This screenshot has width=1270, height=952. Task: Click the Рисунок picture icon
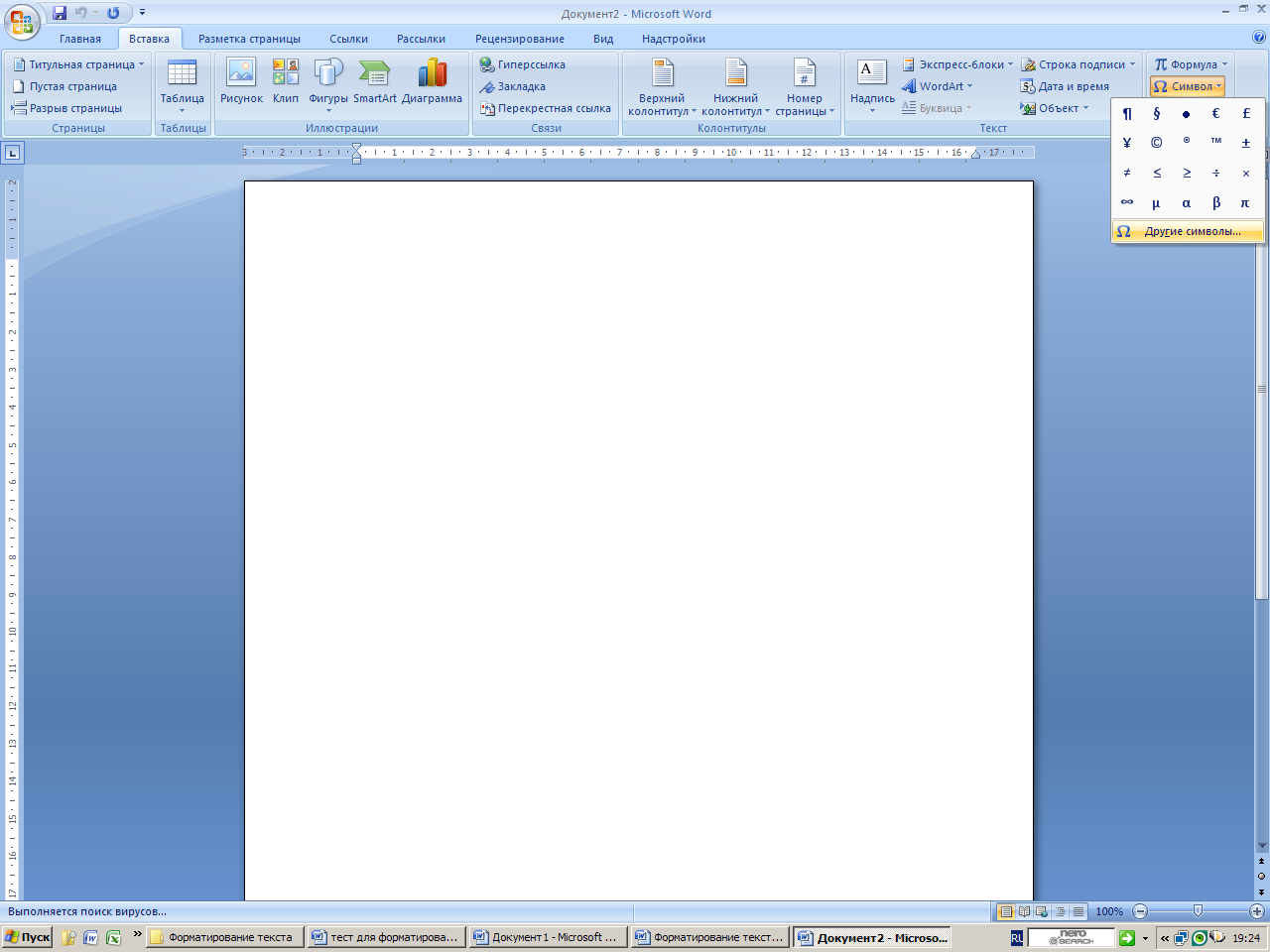[241, 82]
